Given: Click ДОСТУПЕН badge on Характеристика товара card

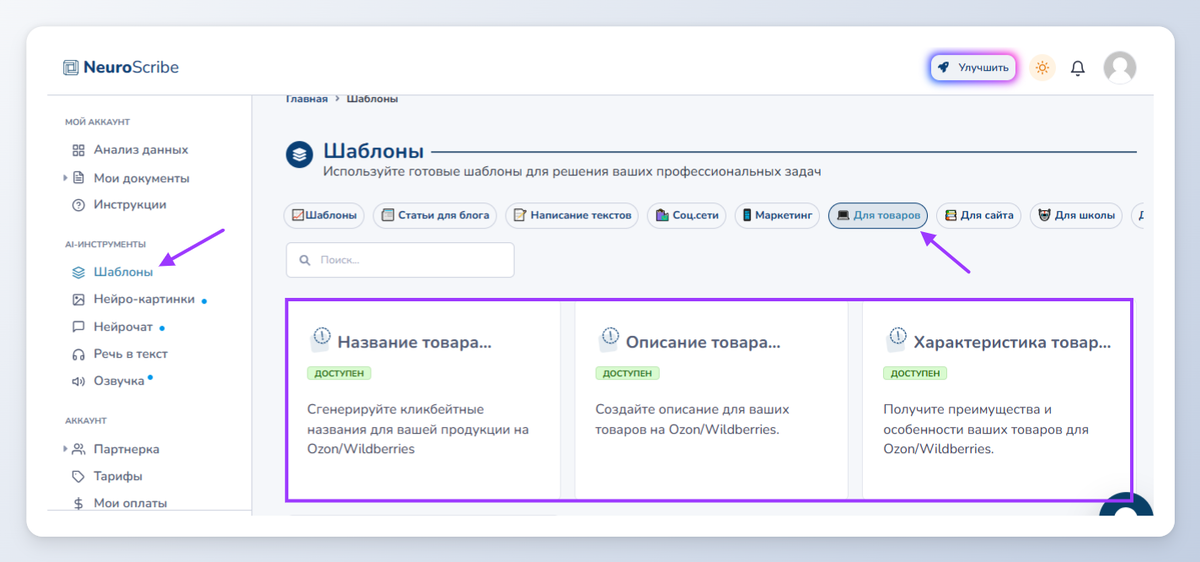Looking at the screenshot, I should (915, 373).
